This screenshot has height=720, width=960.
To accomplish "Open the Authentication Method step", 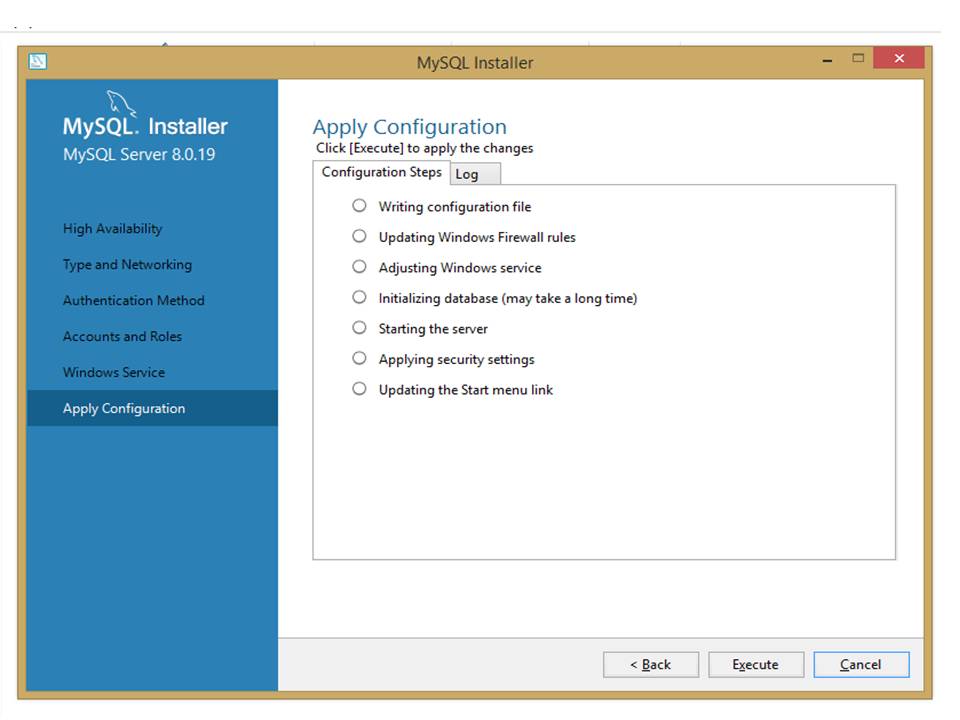I will 133,301.
